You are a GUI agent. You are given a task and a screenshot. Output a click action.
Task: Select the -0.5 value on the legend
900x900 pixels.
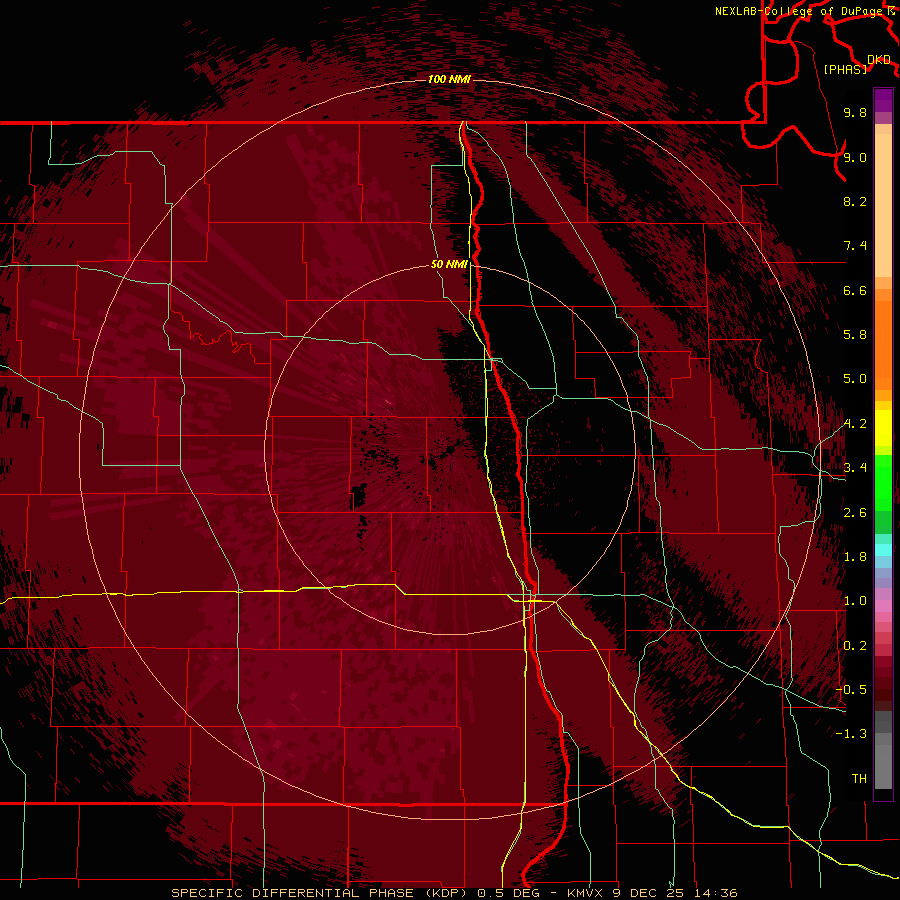pyautogui.click(x=851, y=690)
